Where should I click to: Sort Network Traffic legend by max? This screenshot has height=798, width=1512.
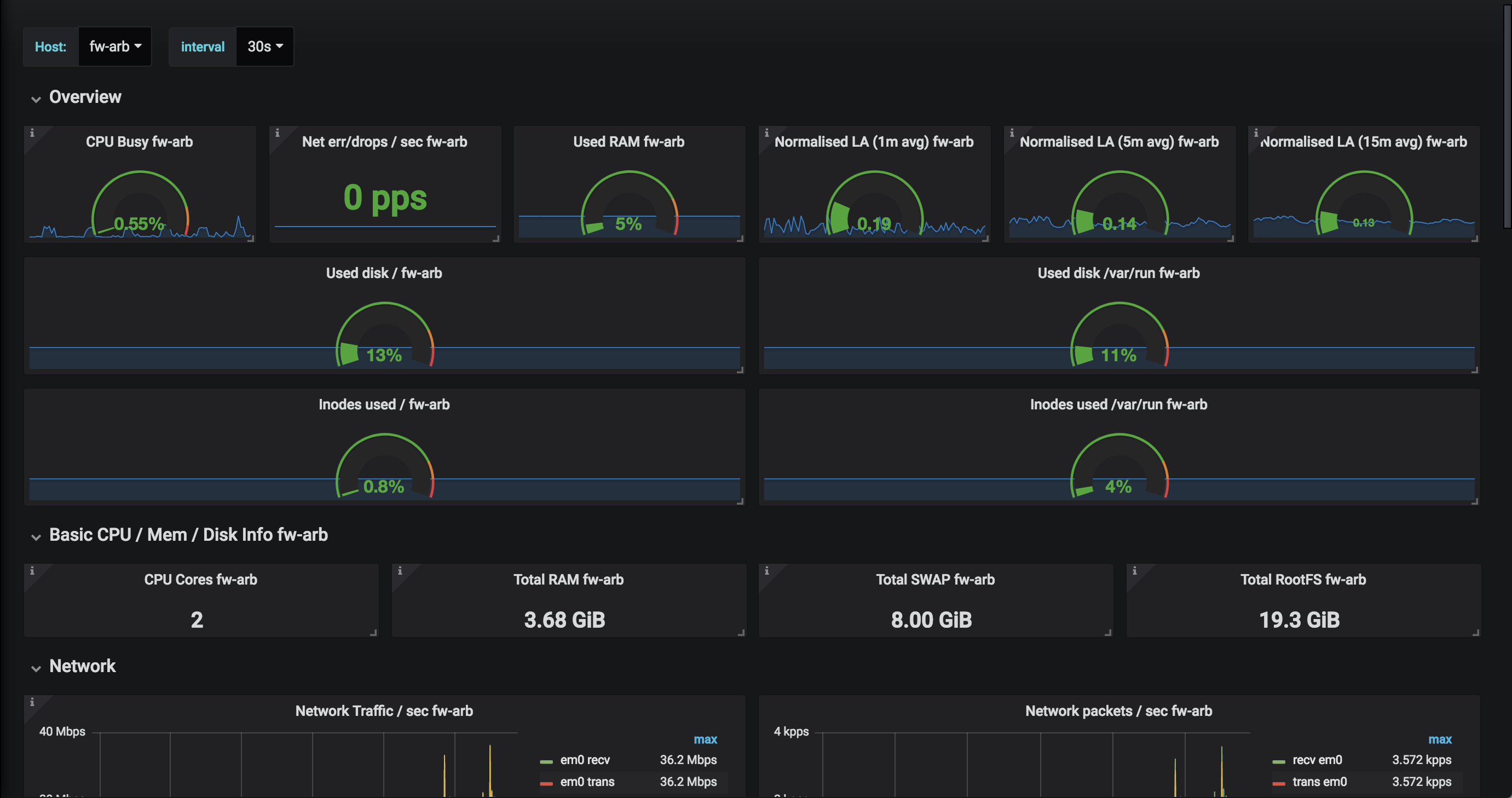click(x=705, y=739)
